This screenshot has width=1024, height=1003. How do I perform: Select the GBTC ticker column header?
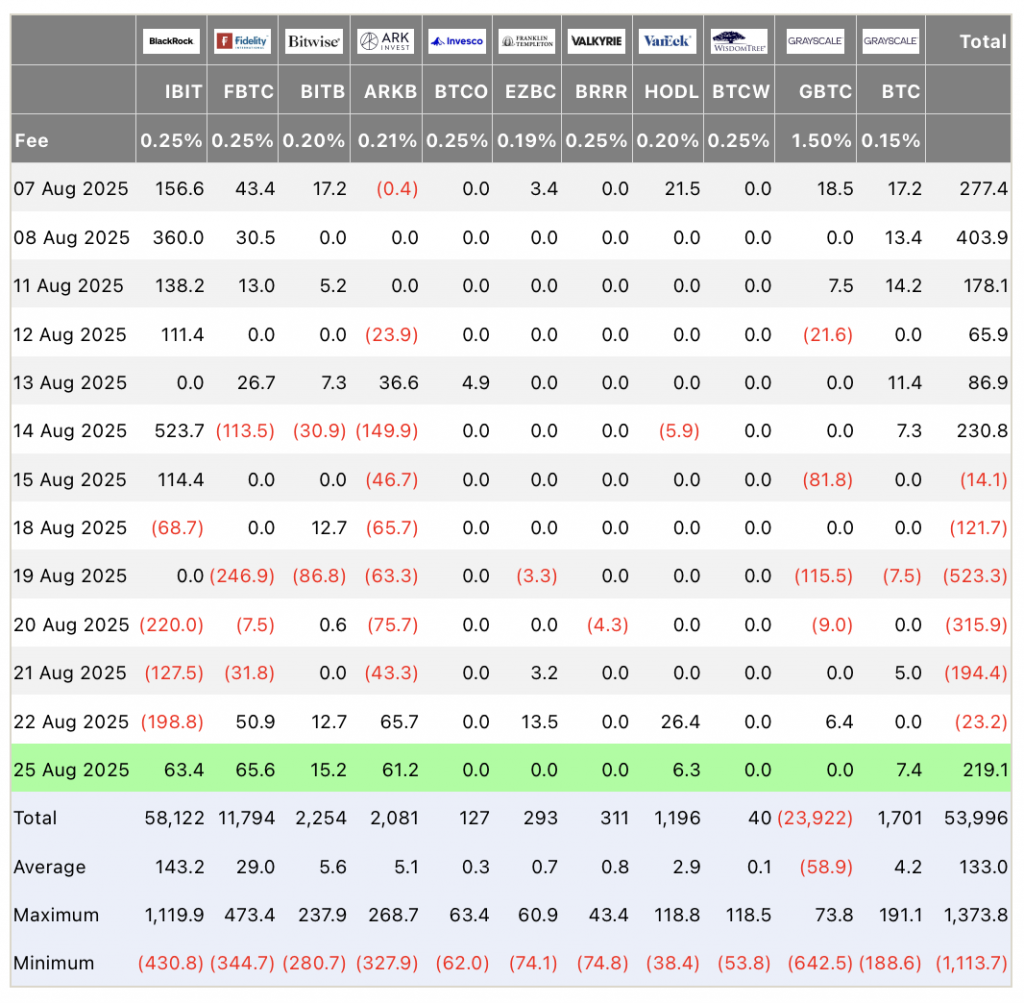[825, 92]
